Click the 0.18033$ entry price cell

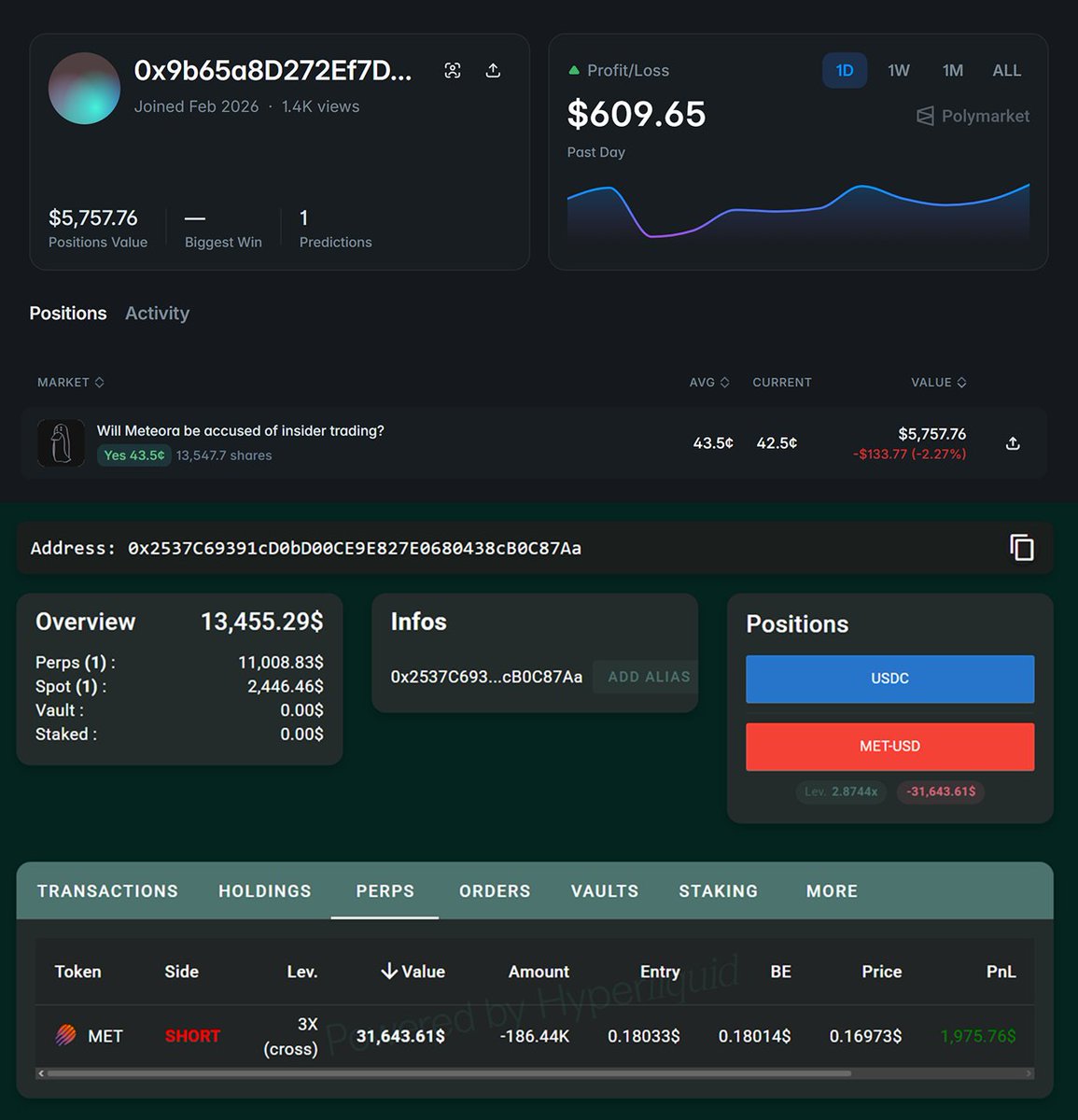click(x=644, y=1036)
